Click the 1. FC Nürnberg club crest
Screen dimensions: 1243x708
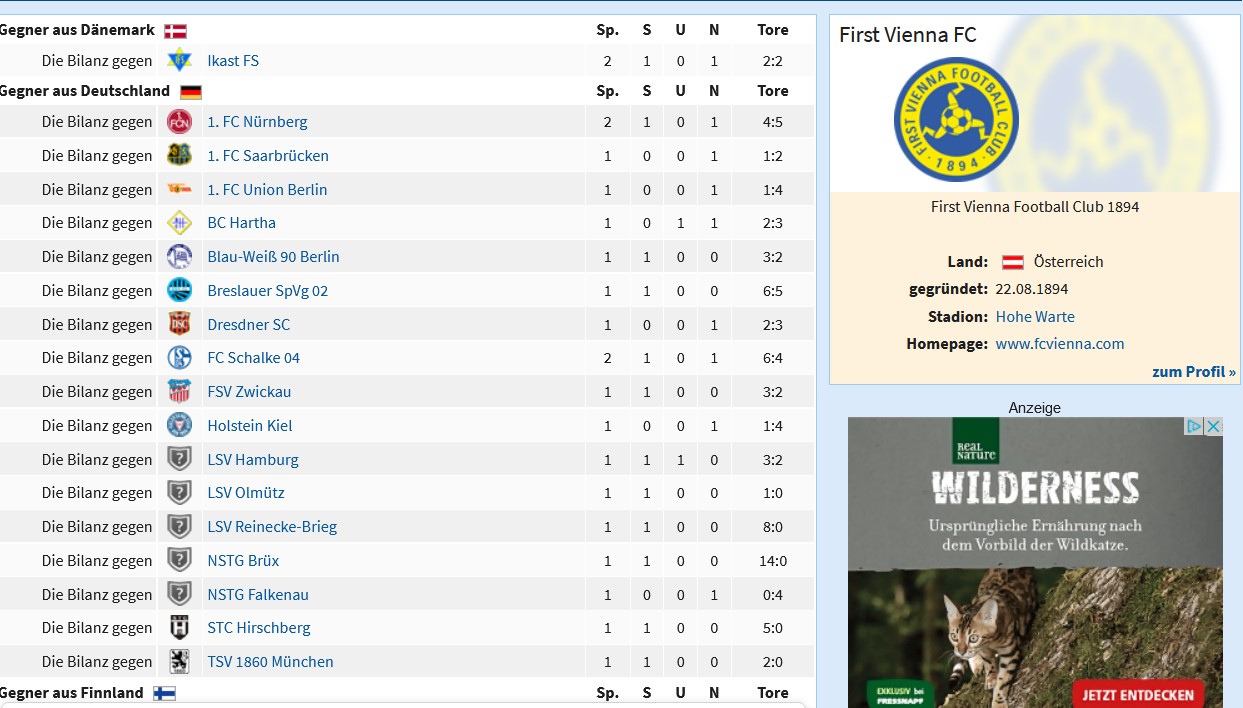coord(179,122)
